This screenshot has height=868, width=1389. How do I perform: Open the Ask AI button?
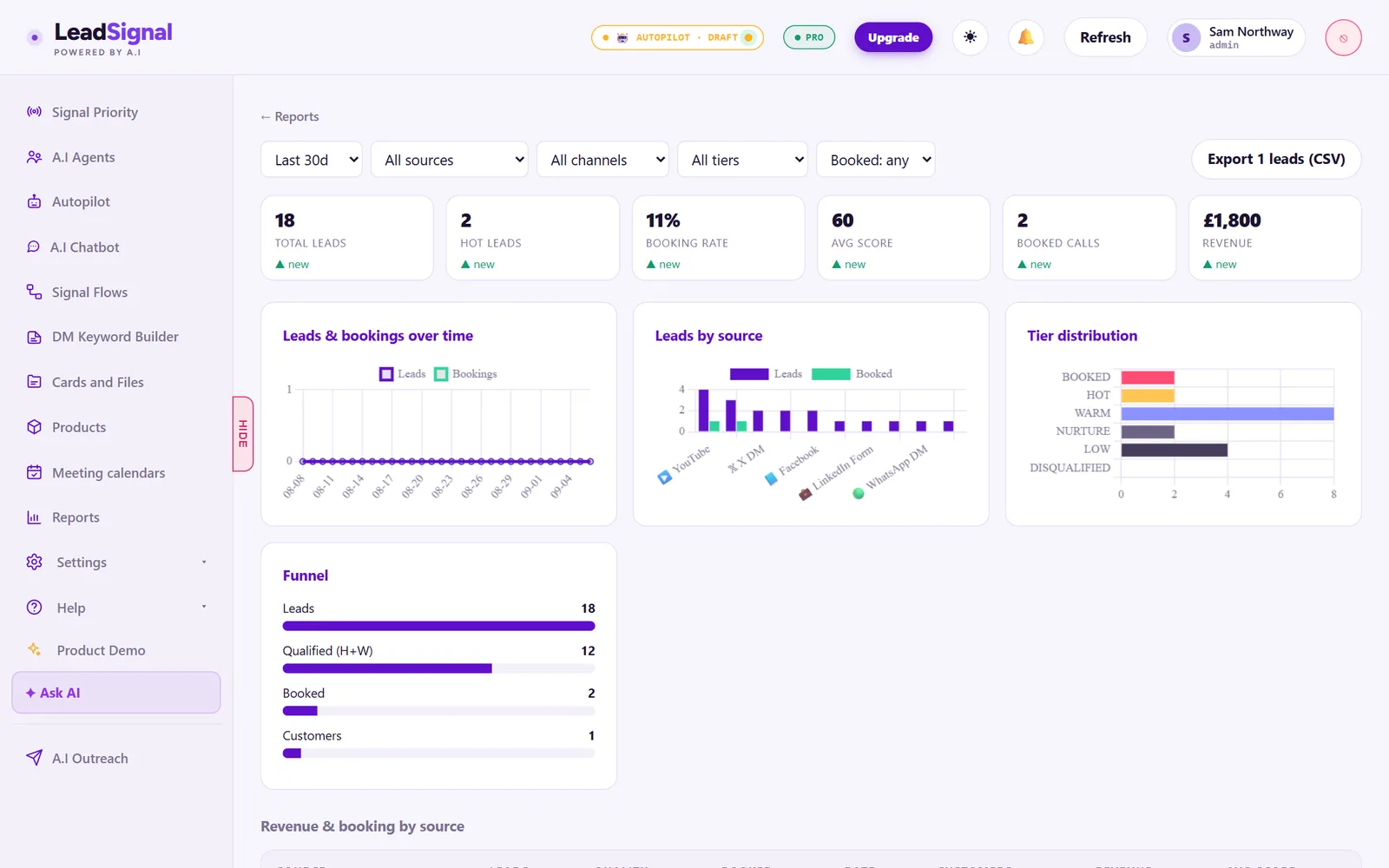(116, 693)
